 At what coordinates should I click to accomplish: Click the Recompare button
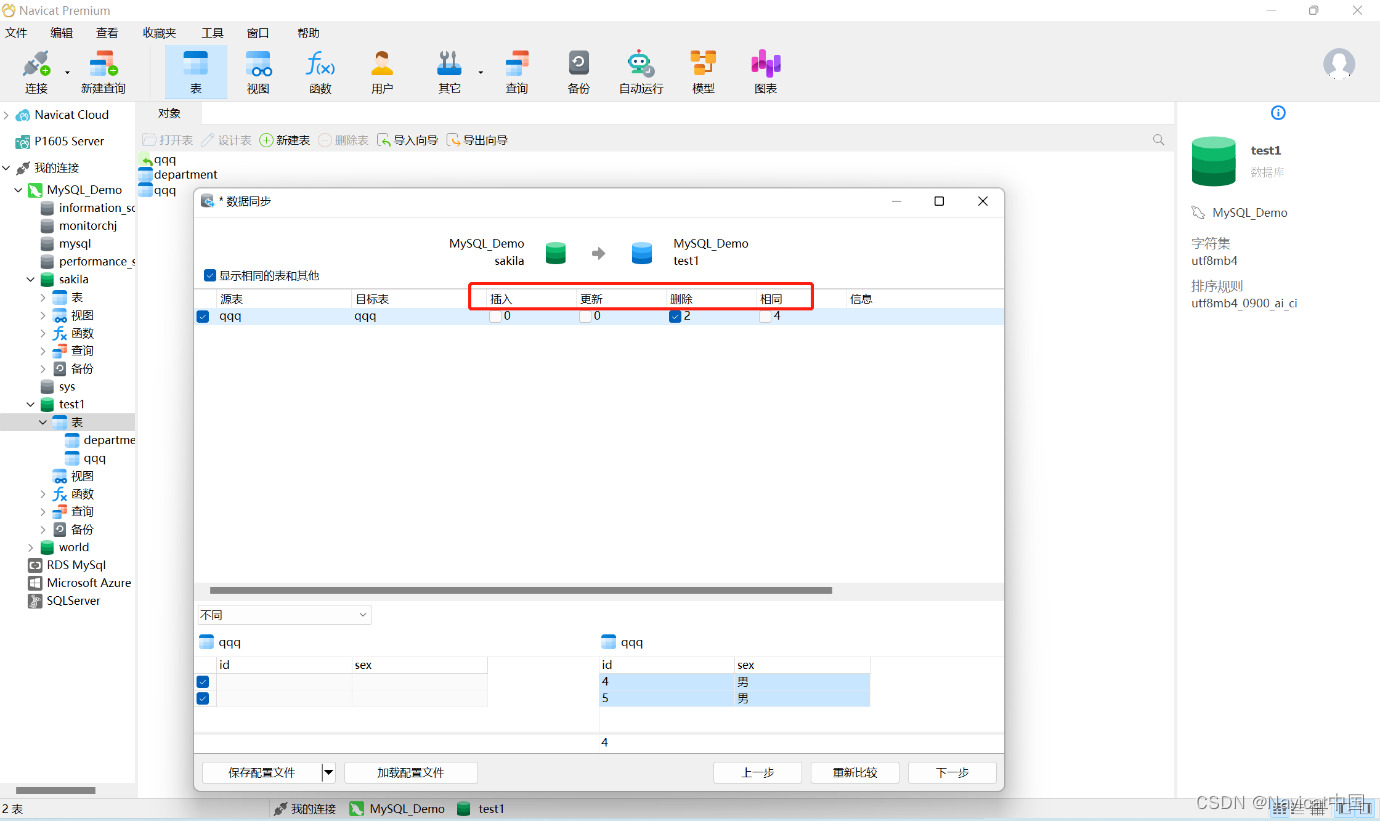[x=855, y=773]
